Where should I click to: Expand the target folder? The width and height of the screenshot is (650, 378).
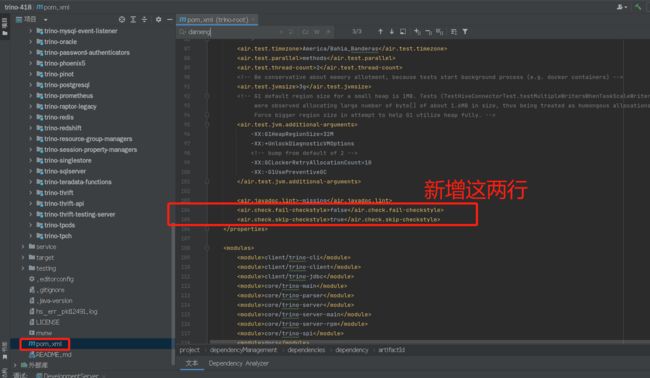[x=23, y=257]
